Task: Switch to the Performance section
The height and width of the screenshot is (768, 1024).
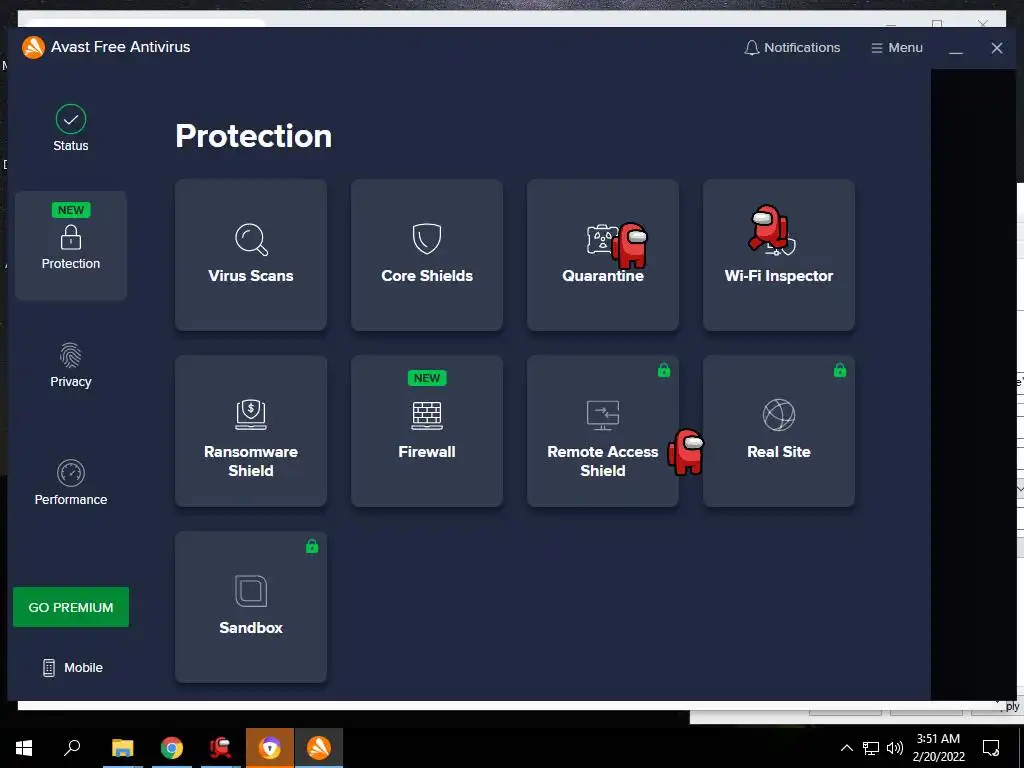Action: pos(71,483)
